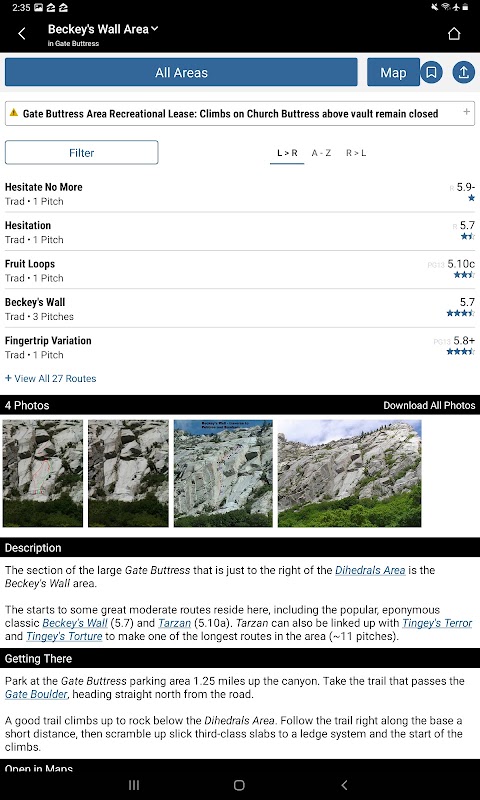Screen dimensions: 480x800
Task: Sort routes A - Z
Action: [x=321, y=153]
